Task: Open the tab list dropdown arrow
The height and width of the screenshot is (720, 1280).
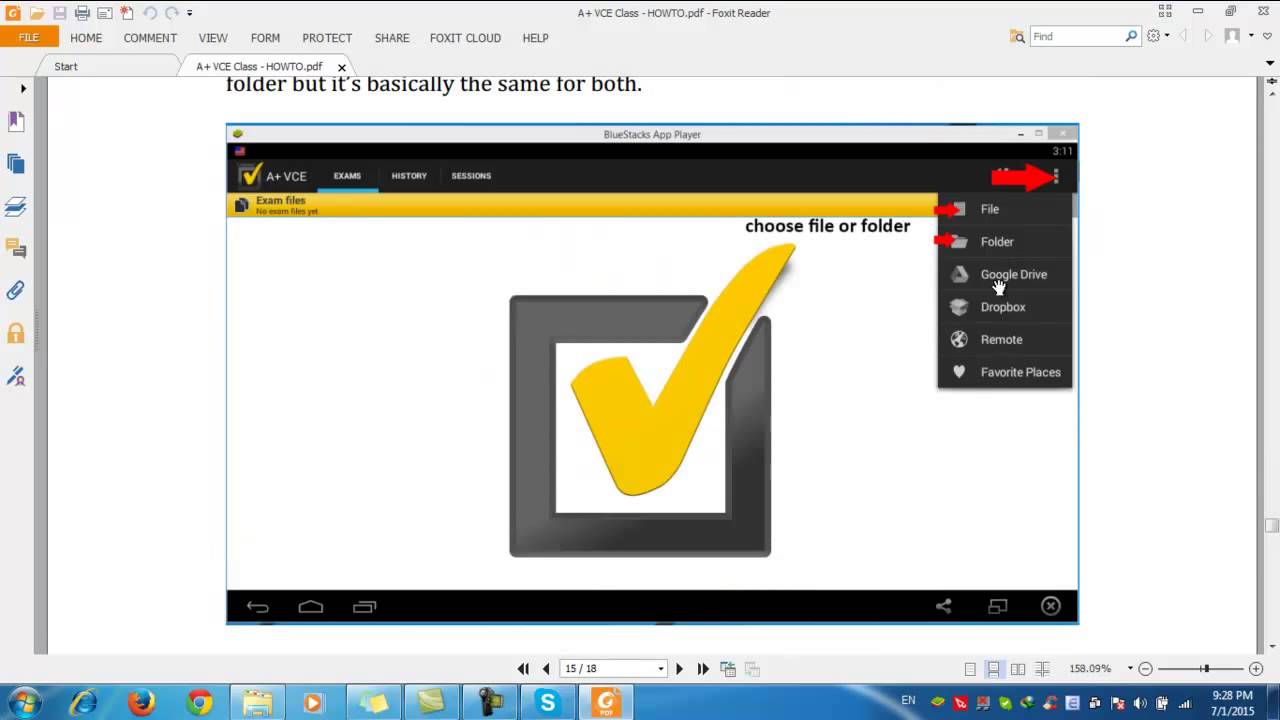Action: tap(1270, 63)
